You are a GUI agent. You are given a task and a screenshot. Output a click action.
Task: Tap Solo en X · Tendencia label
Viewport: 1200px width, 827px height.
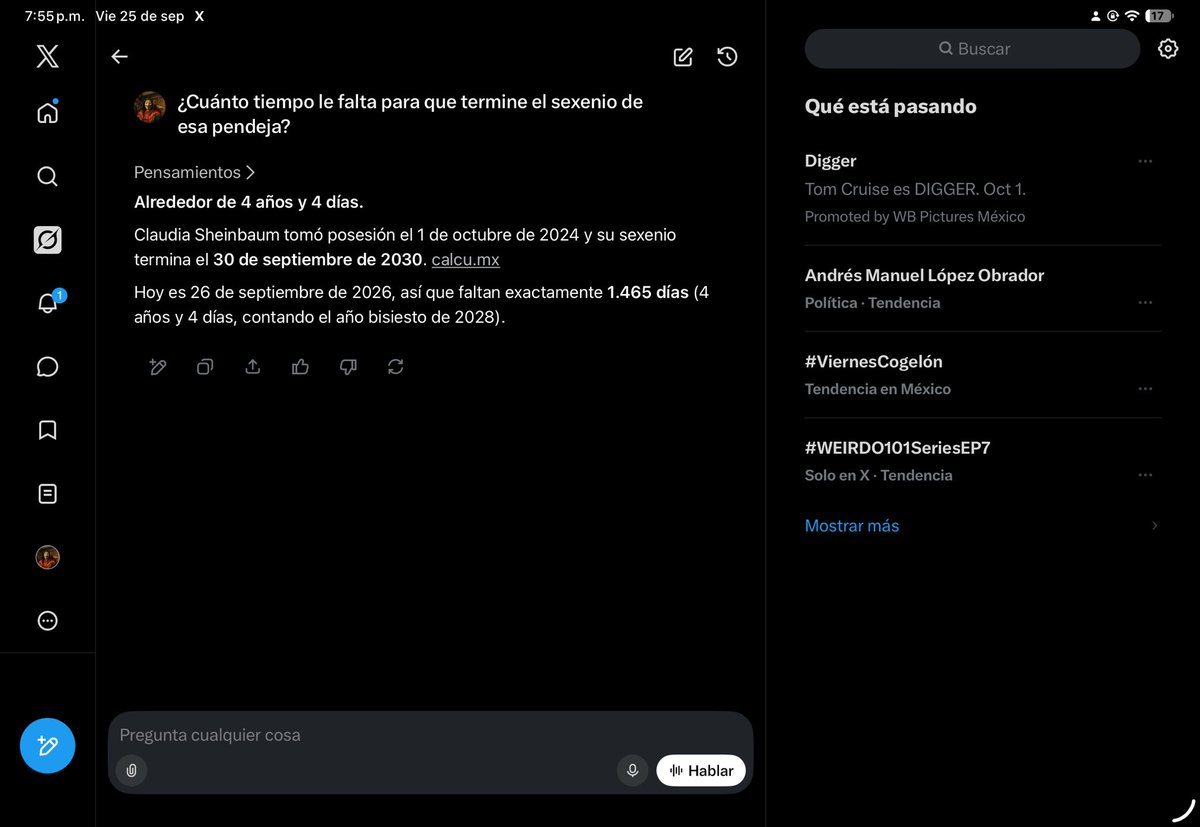pos(879,475)
